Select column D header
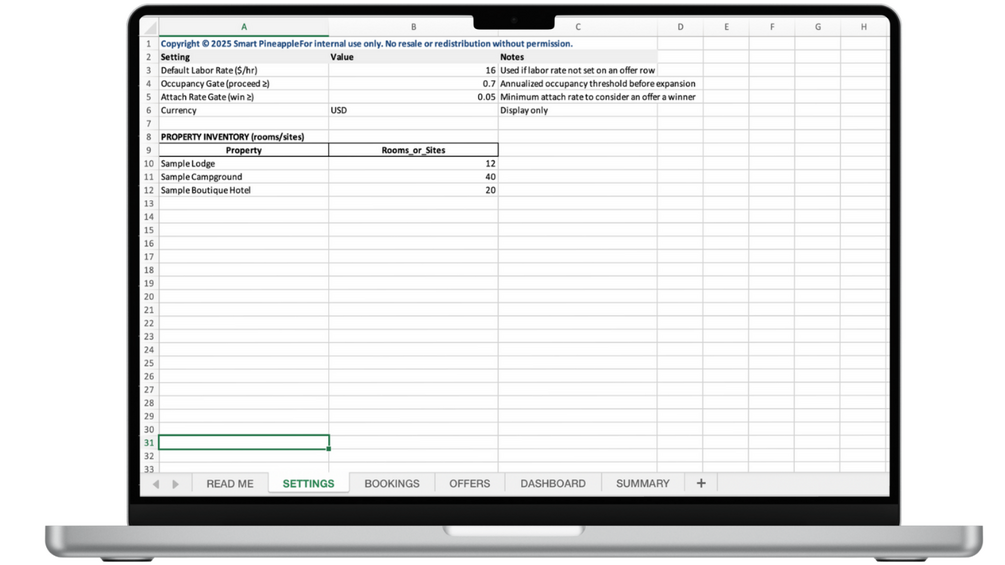This screenshot has height=565, width=1005. coord(680,27)
